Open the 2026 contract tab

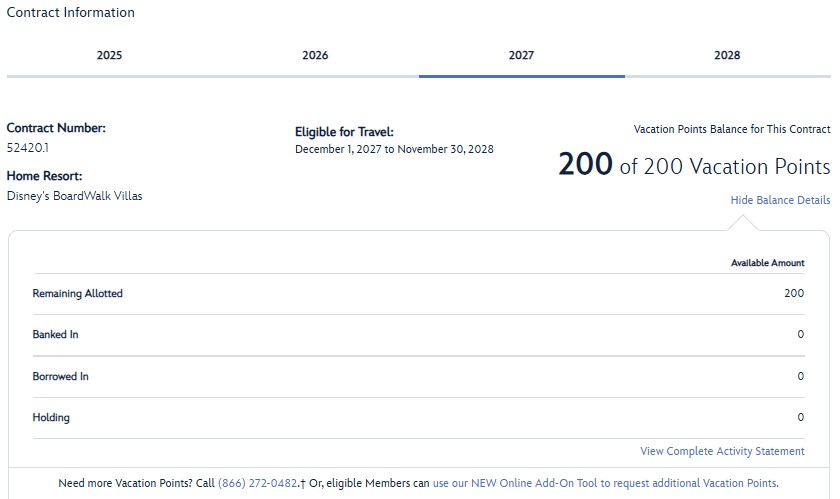point(315,55)
